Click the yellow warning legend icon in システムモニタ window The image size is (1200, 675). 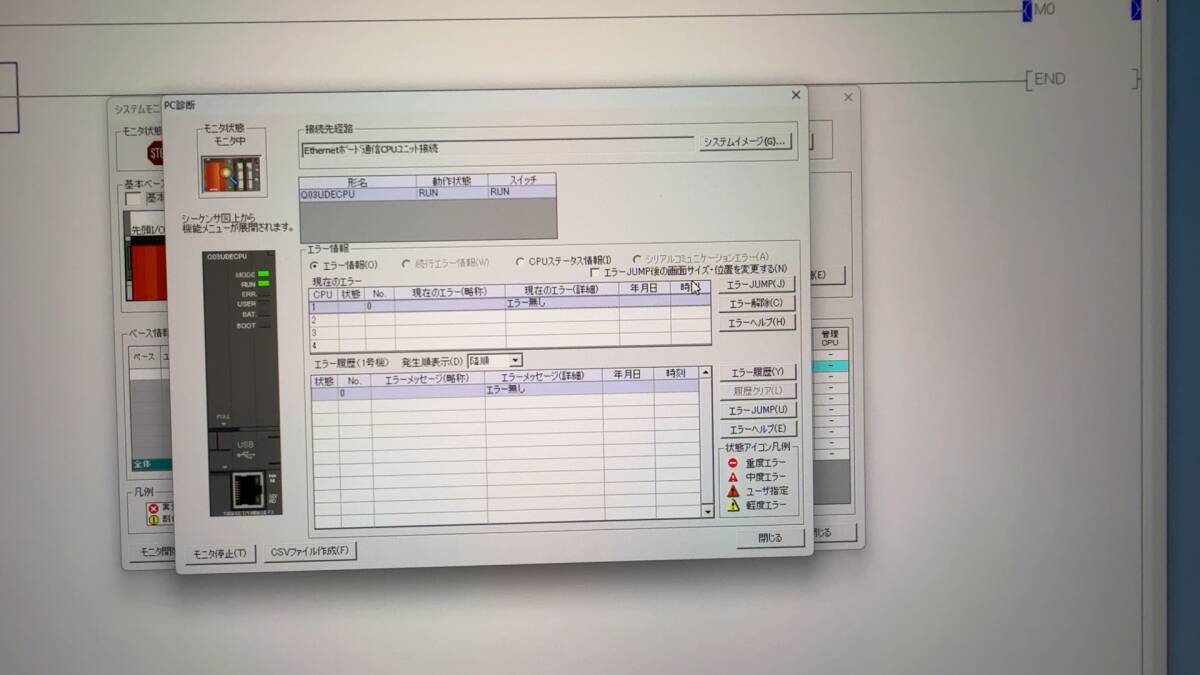(153, 520)
